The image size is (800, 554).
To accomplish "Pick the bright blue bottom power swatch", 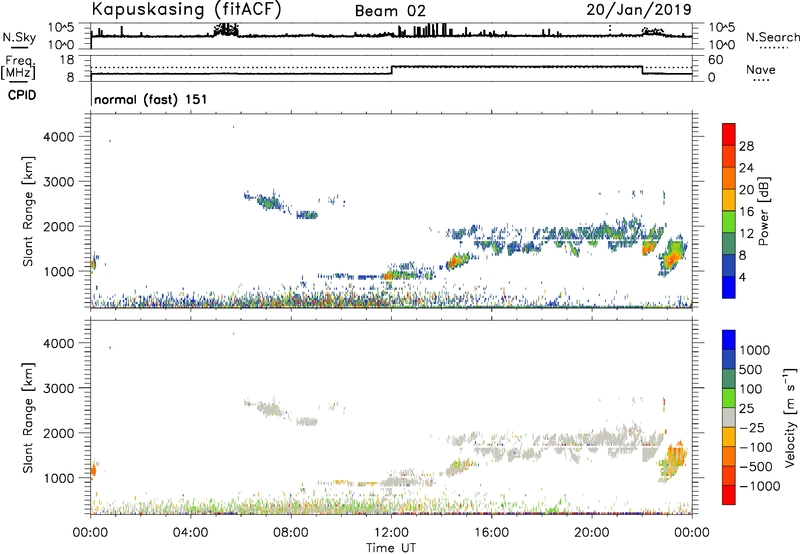I will coord(729,288).
